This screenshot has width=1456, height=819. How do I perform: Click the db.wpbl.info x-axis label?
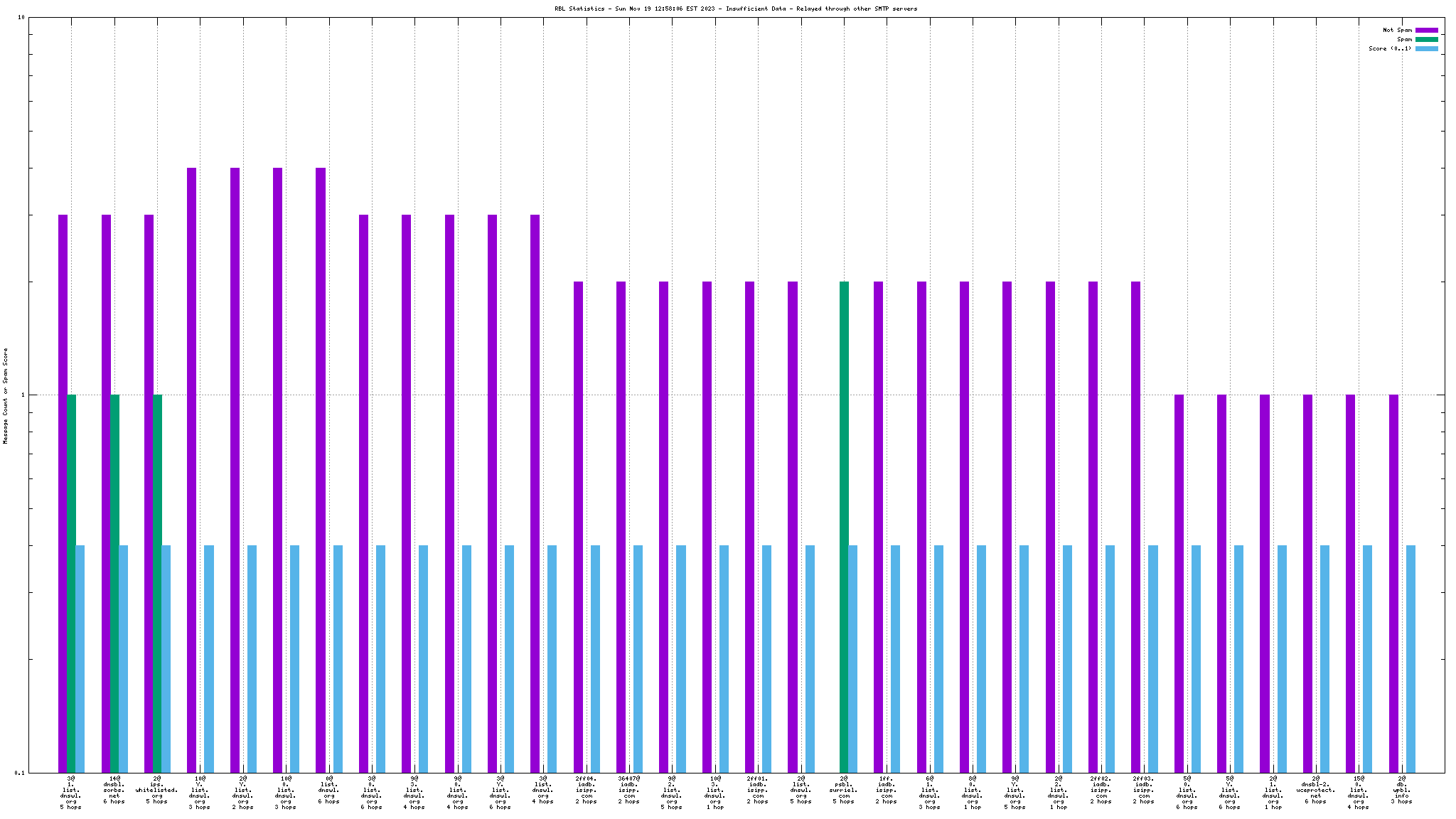click(1401, 790)
